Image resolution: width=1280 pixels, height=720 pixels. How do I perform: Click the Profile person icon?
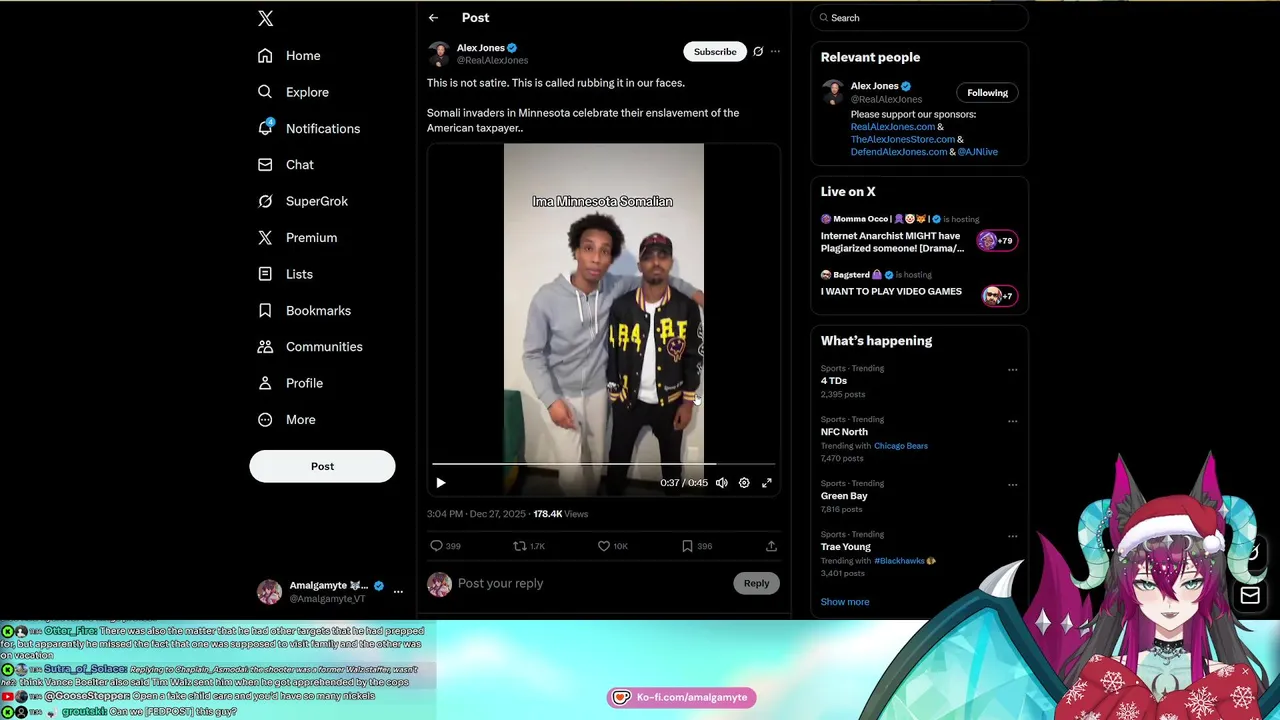click(x=265, y=383)
